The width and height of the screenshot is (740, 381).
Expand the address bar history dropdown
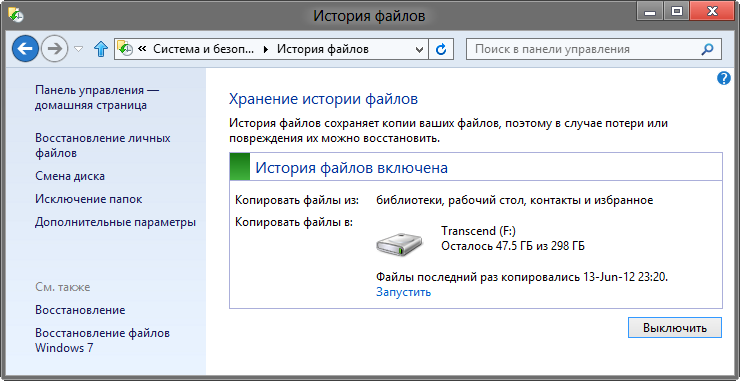click(x=419, y=49)
